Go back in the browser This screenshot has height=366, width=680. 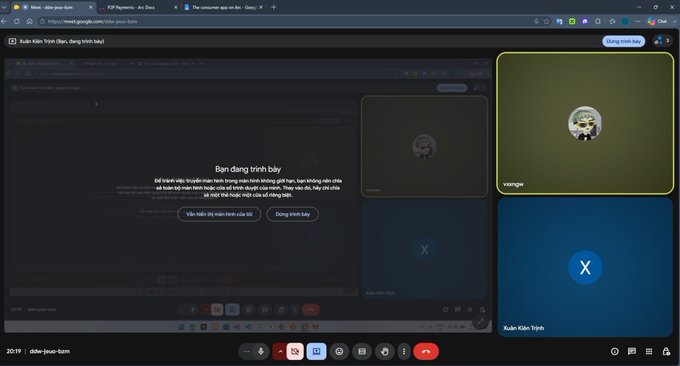click(4, 21)
